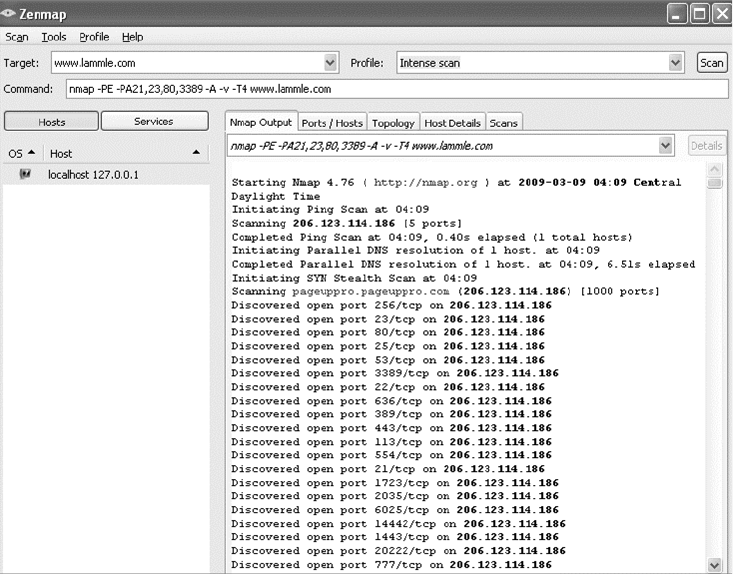The width and height of the screenshot is (733, 574).
Task: Sort by the Host column header
Action: pyautogui.click(x=125, y=153)
